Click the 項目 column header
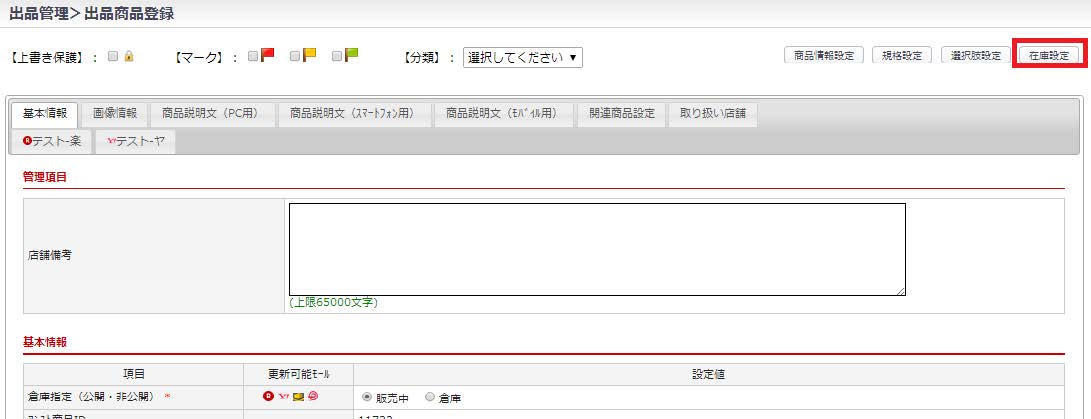Image resolution: width=1091 pixels, height=419 pixels. click(x=134, y=374)
